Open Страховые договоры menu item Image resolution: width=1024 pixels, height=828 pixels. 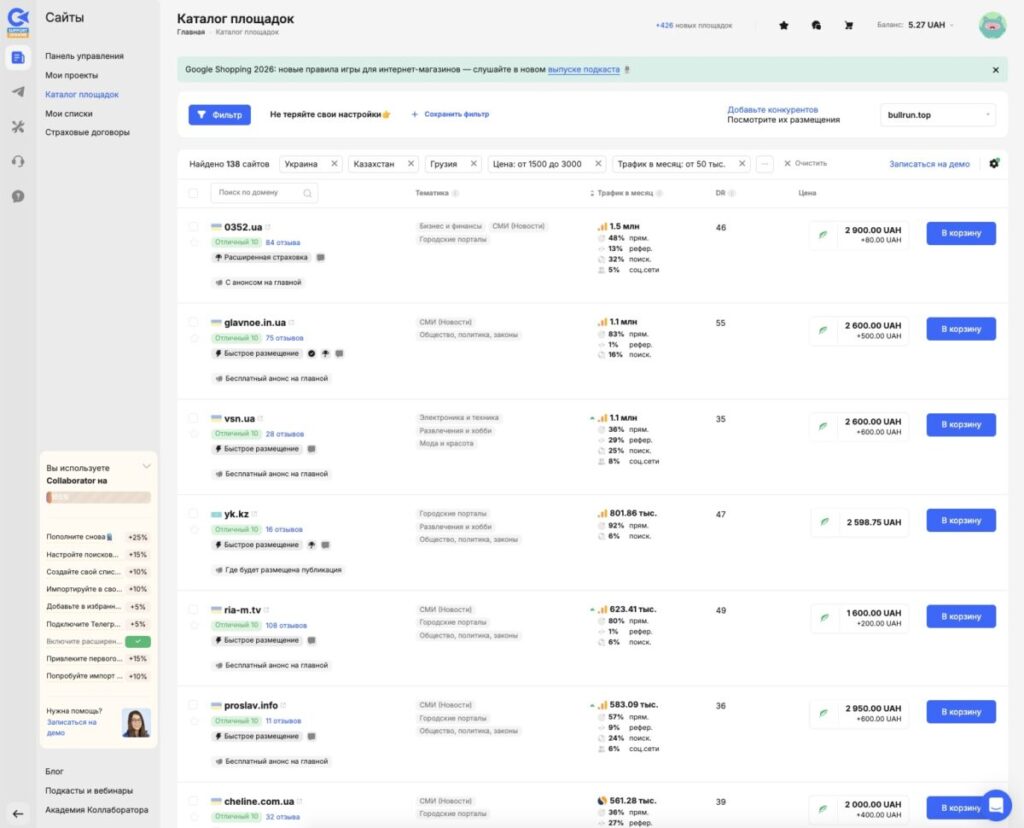[x=88, y=132]
